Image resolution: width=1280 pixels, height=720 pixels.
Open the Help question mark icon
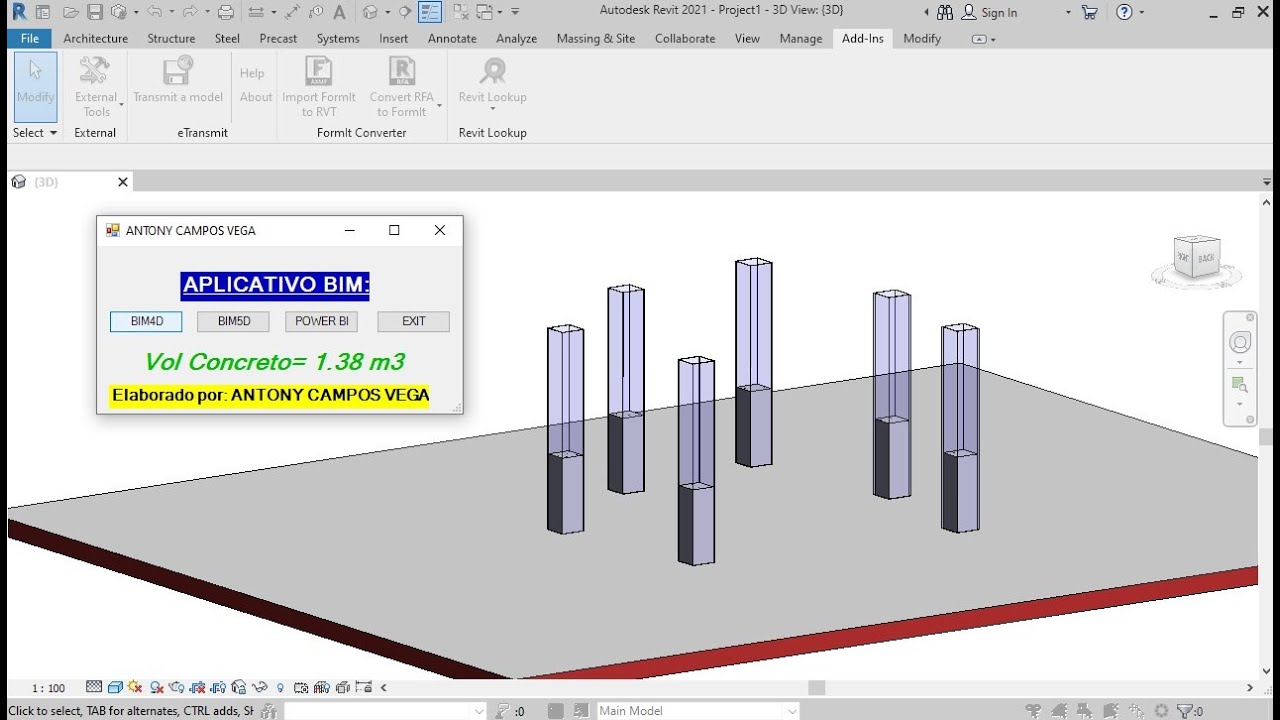1124,12
